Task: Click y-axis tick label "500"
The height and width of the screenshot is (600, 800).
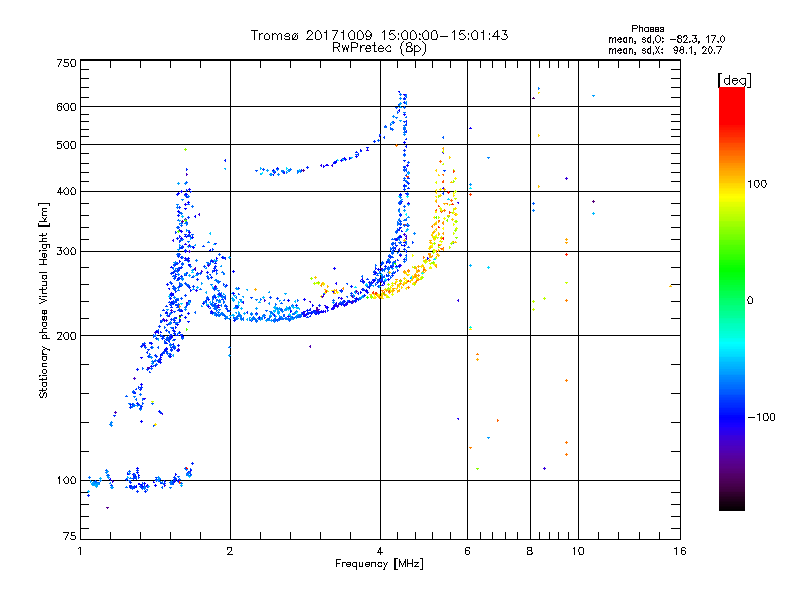Action: pos(67,145)
